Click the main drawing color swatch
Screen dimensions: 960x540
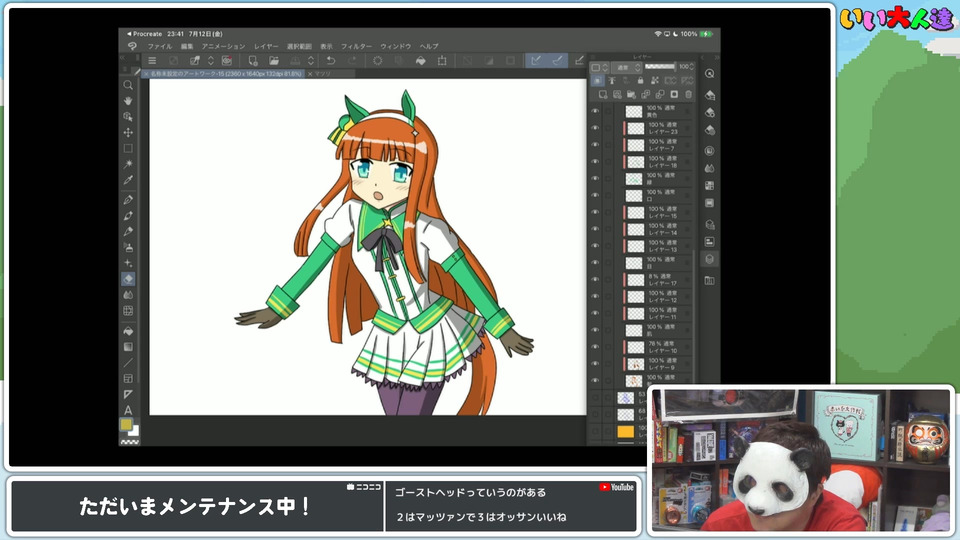pyautogui.click(x=126, y=425)
